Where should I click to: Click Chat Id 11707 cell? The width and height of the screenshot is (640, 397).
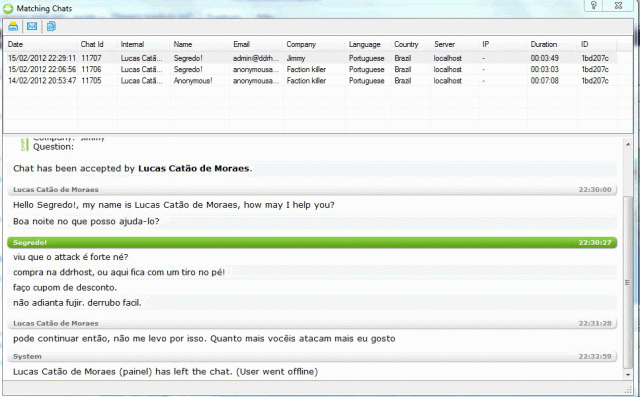tap(91, 58)
